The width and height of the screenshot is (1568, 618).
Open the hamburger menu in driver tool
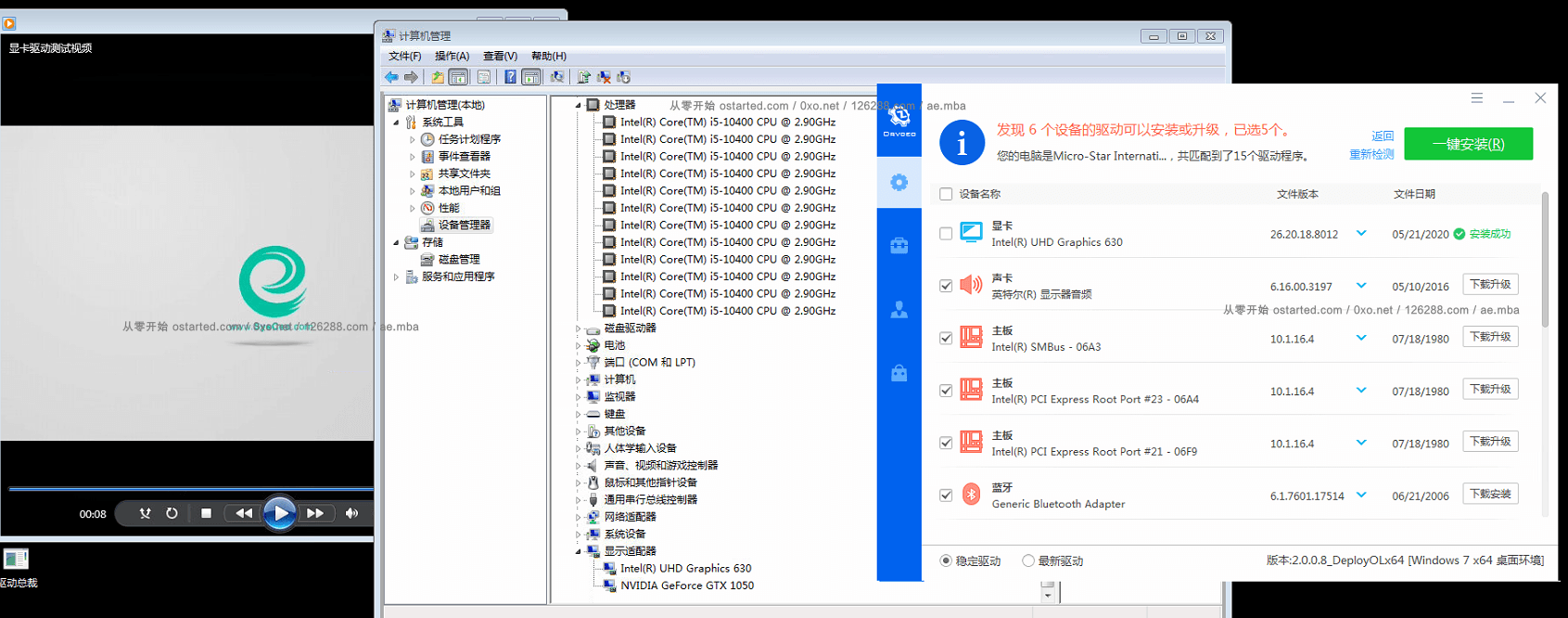(x=1477, y=97)
